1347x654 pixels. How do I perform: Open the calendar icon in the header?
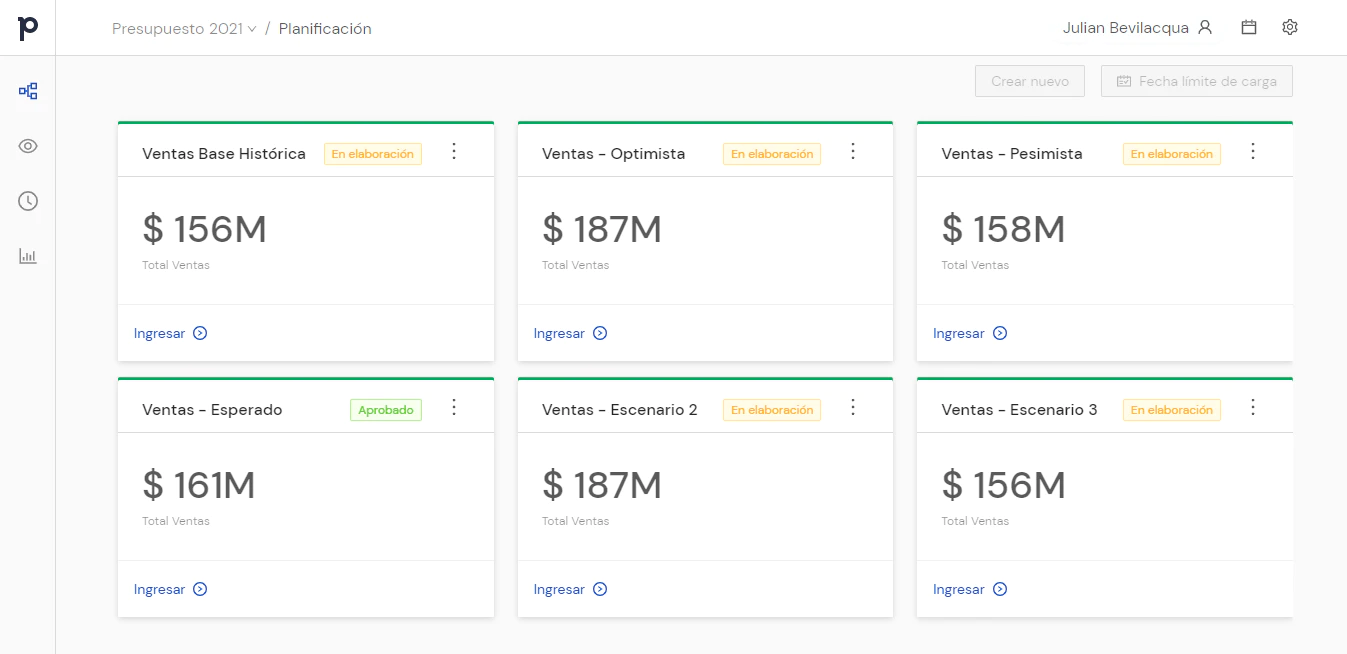click(x=1249, y=28)
